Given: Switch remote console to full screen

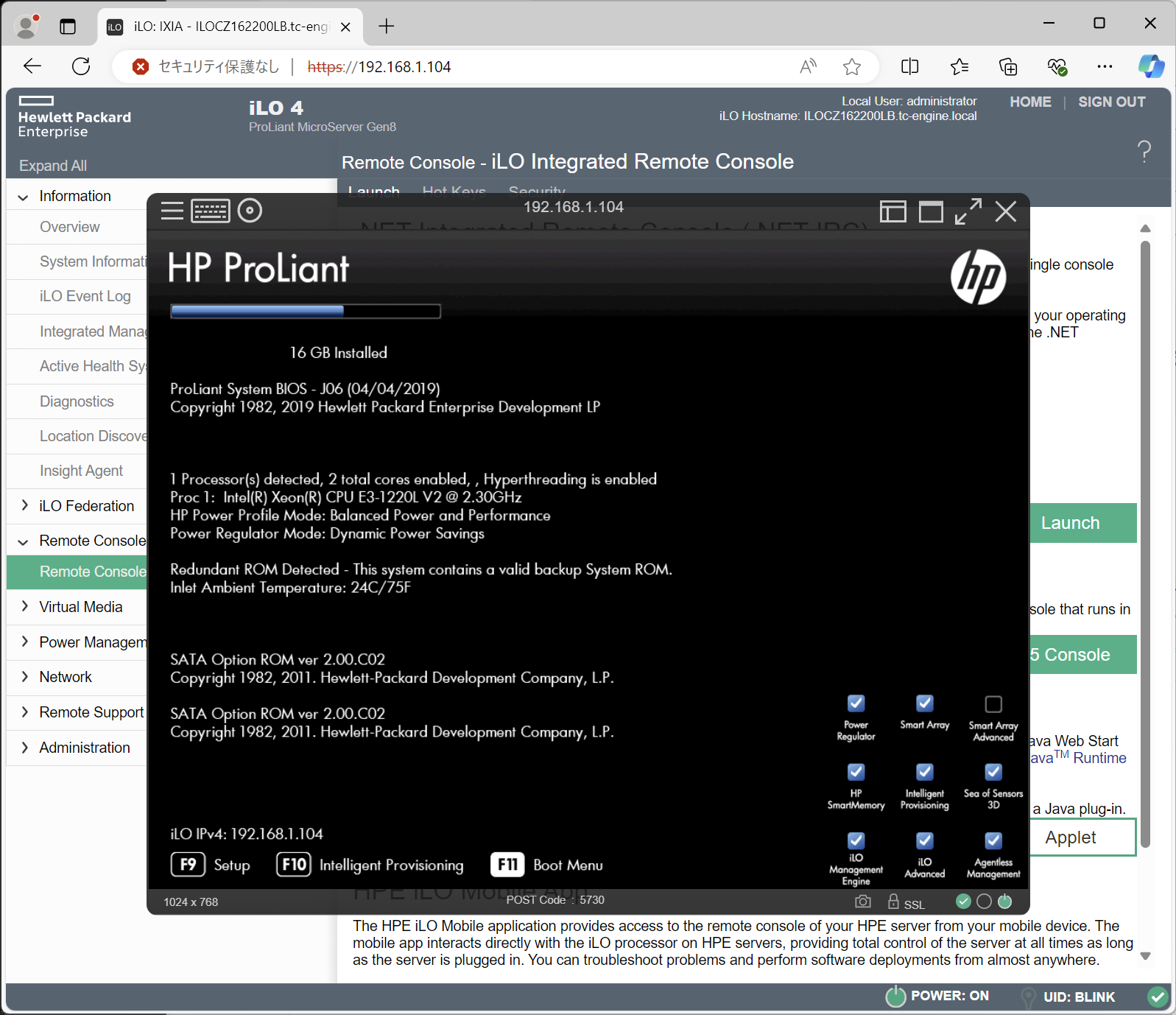Looking at the screenshot, I should coord(968,211).
